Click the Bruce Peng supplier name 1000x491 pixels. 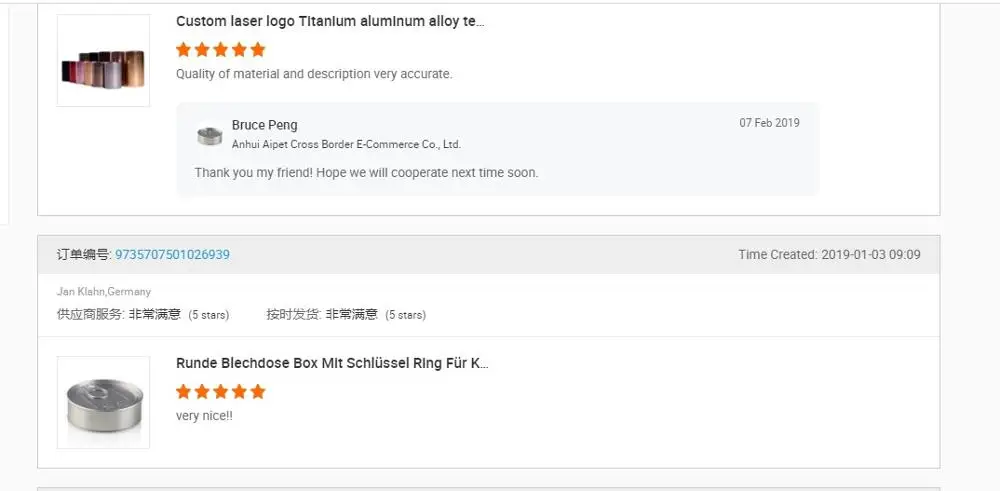[263, 125]
